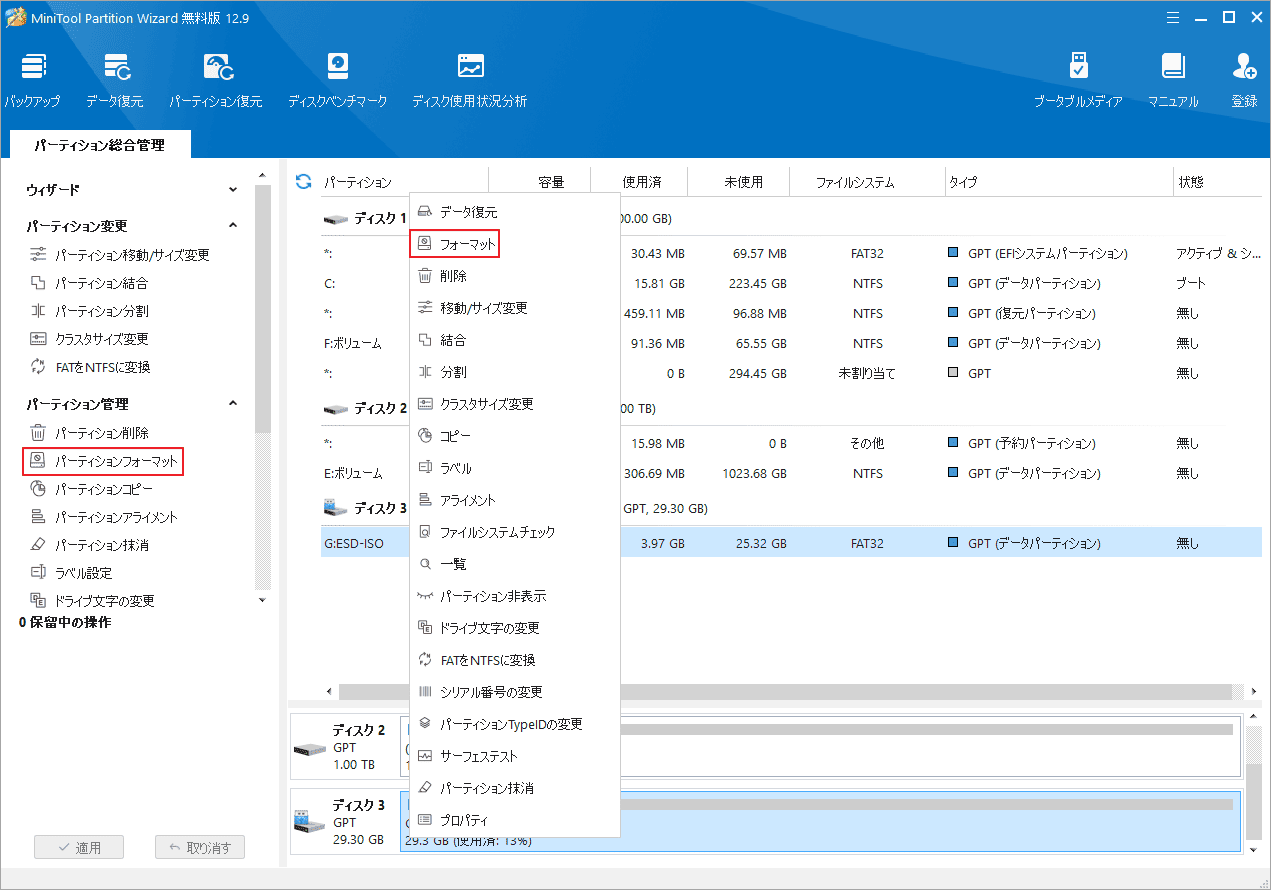Collapse the パーティション管理 section chevron

coord(233,404)
